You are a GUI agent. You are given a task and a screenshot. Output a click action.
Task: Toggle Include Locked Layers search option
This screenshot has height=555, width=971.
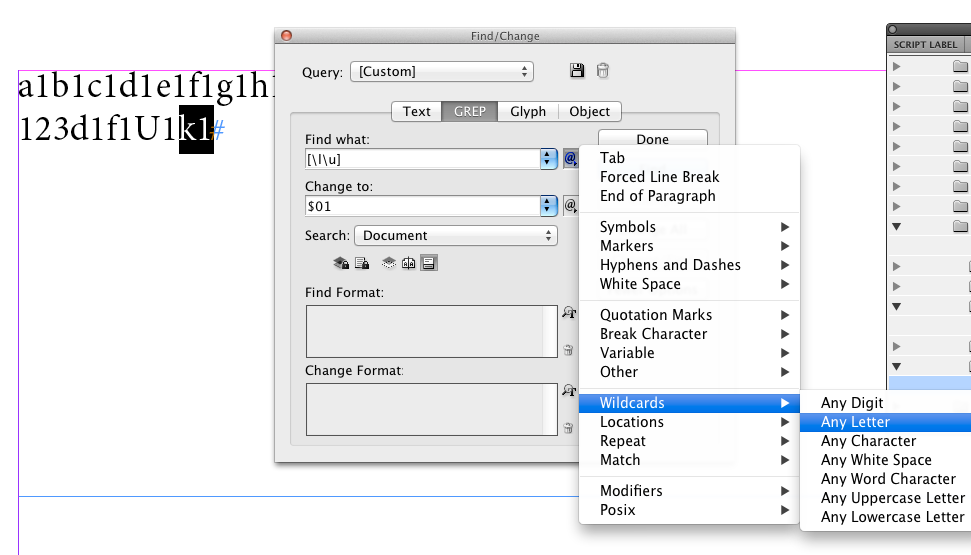(x=341, y=263)
